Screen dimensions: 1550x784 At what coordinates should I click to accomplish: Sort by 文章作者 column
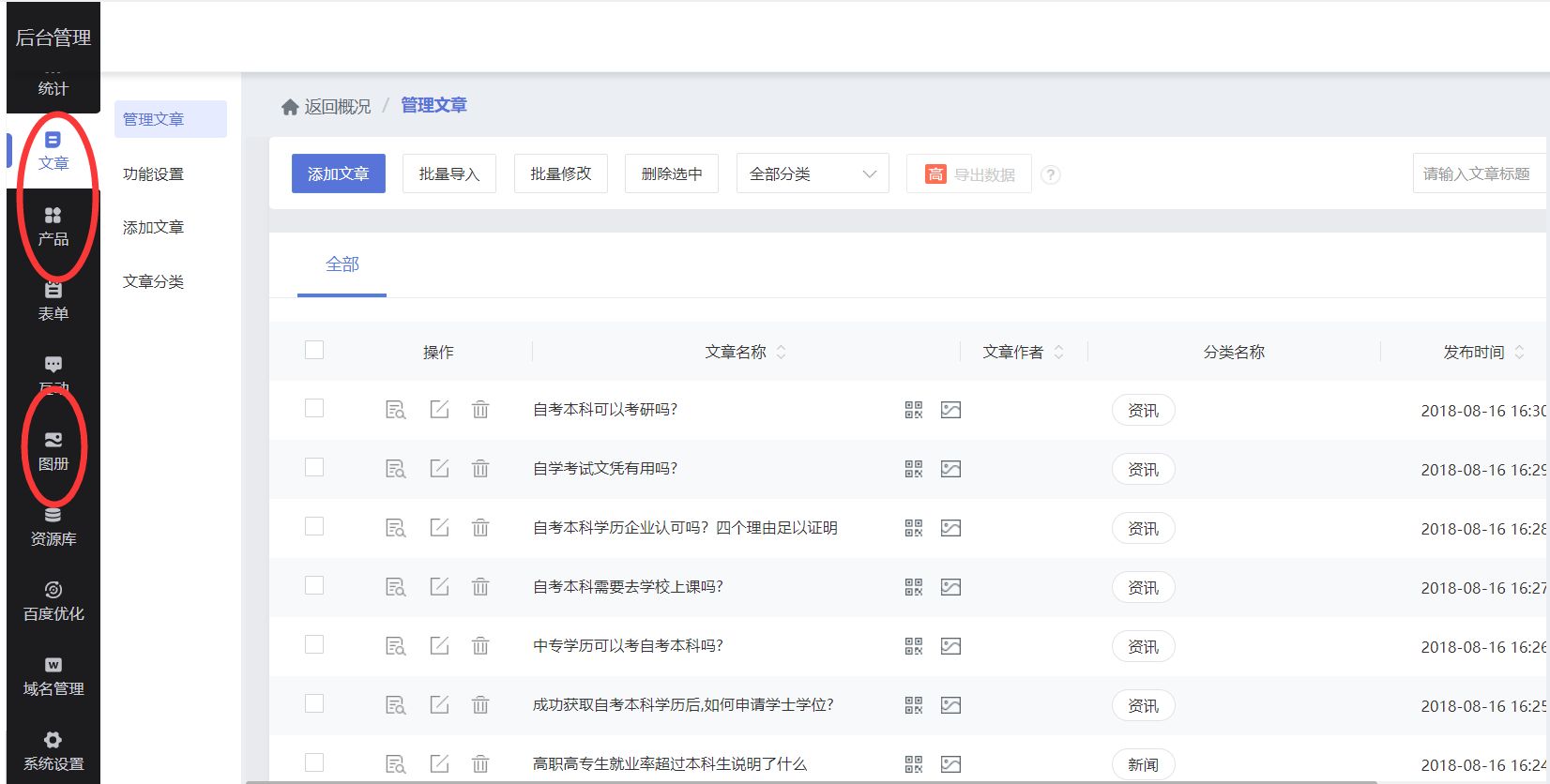[x=1059, y=353]
